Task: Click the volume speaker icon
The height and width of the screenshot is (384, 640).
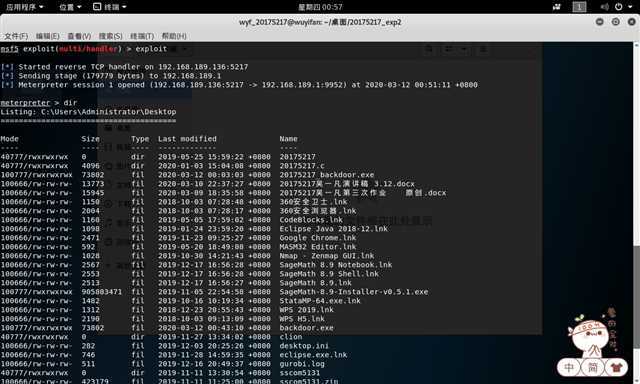Action: click(605, 7)
